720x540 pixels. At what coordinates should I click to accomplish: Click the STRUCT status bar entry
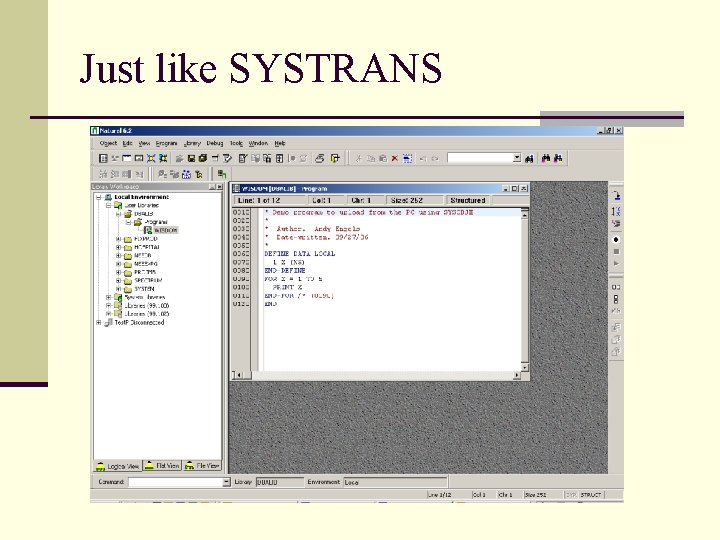(x=591, y=495)
